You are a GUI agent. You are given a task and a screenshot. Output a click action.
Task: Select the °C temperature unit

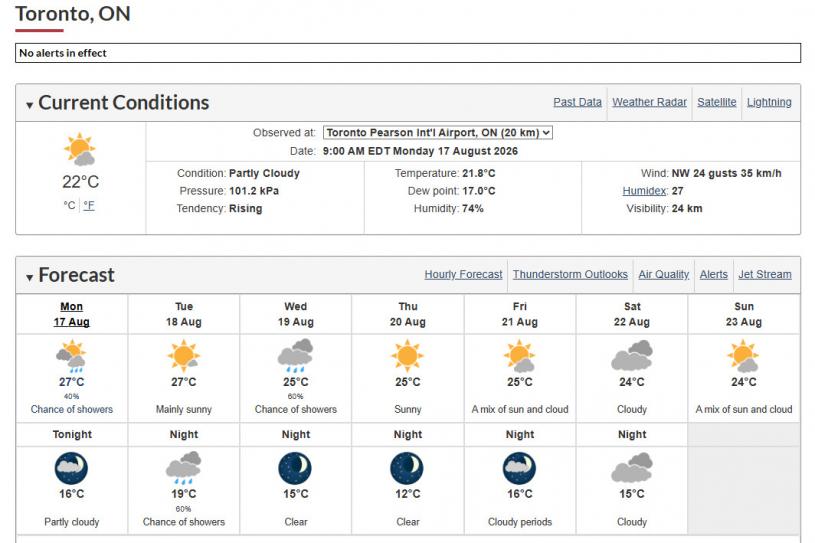click(x=70, y=205)
